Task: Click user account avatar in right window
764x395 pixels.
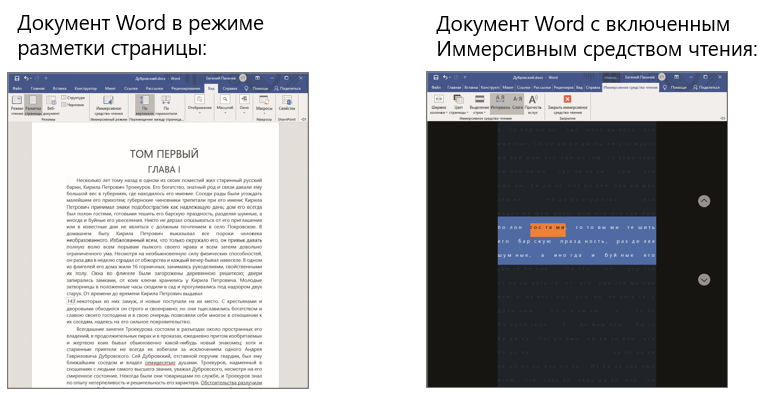Action: point(662,77)
